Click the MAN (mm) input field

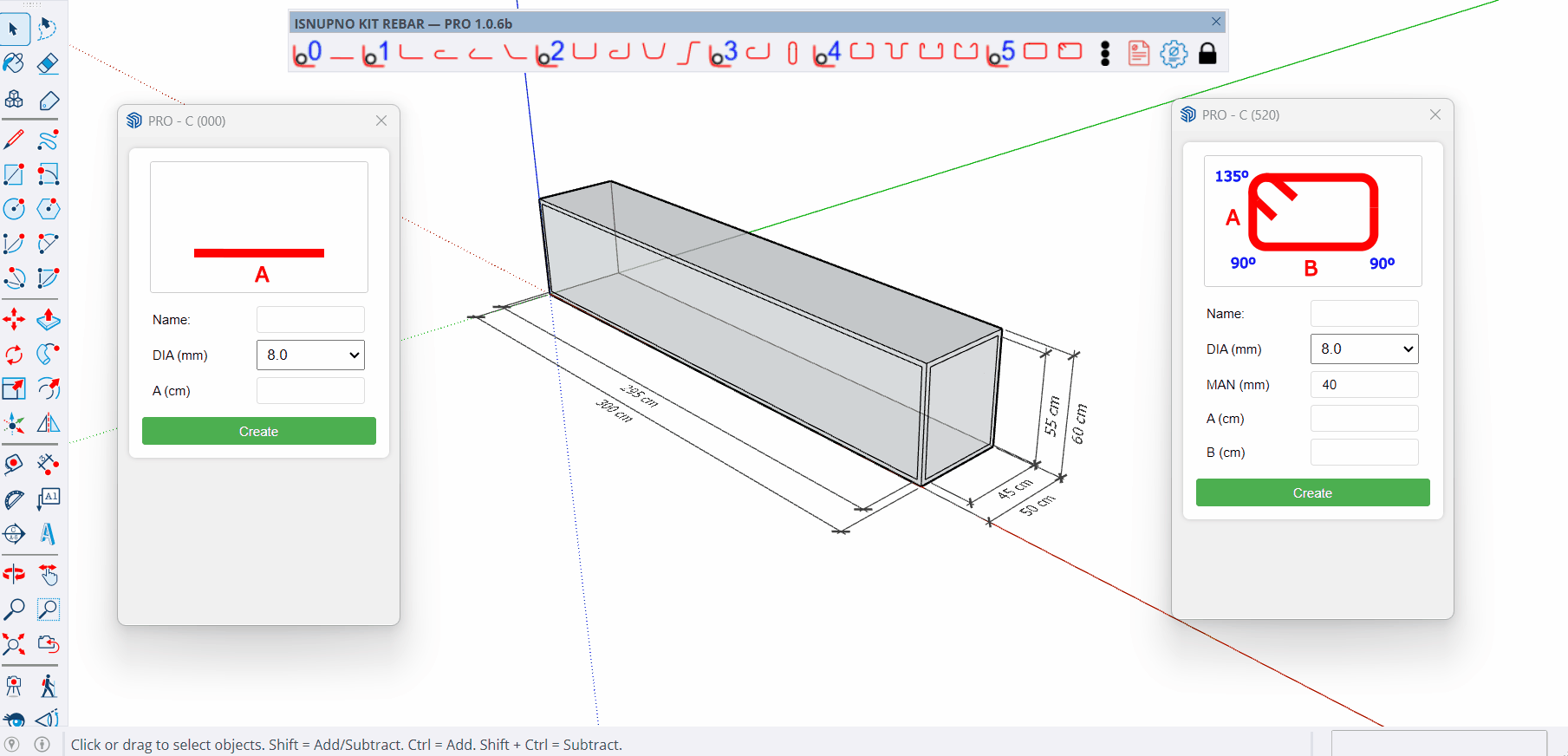click(x=1364, y=384)
